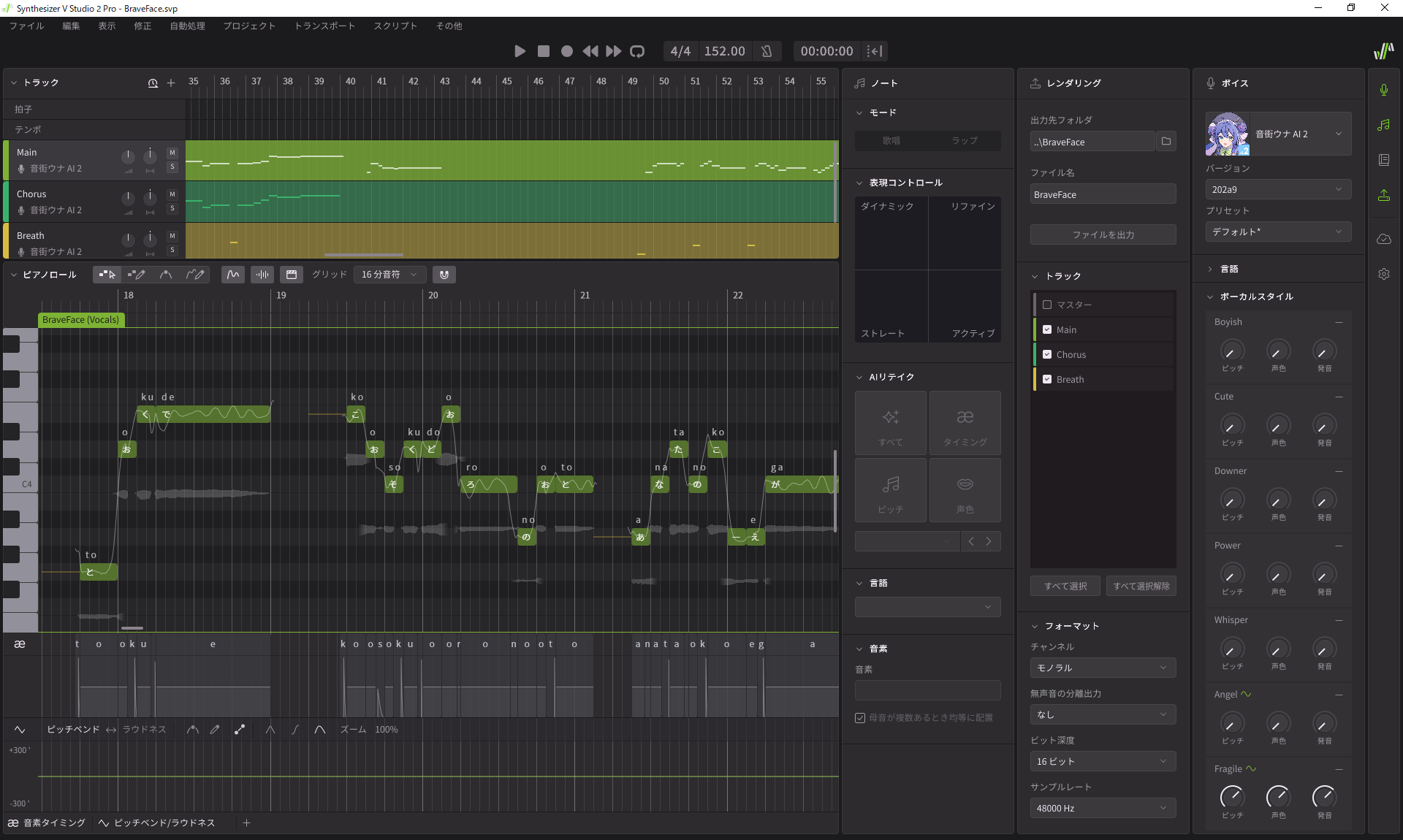
Task: Open the Note panel sidebar icon
Action: [x=1384, y=125]
